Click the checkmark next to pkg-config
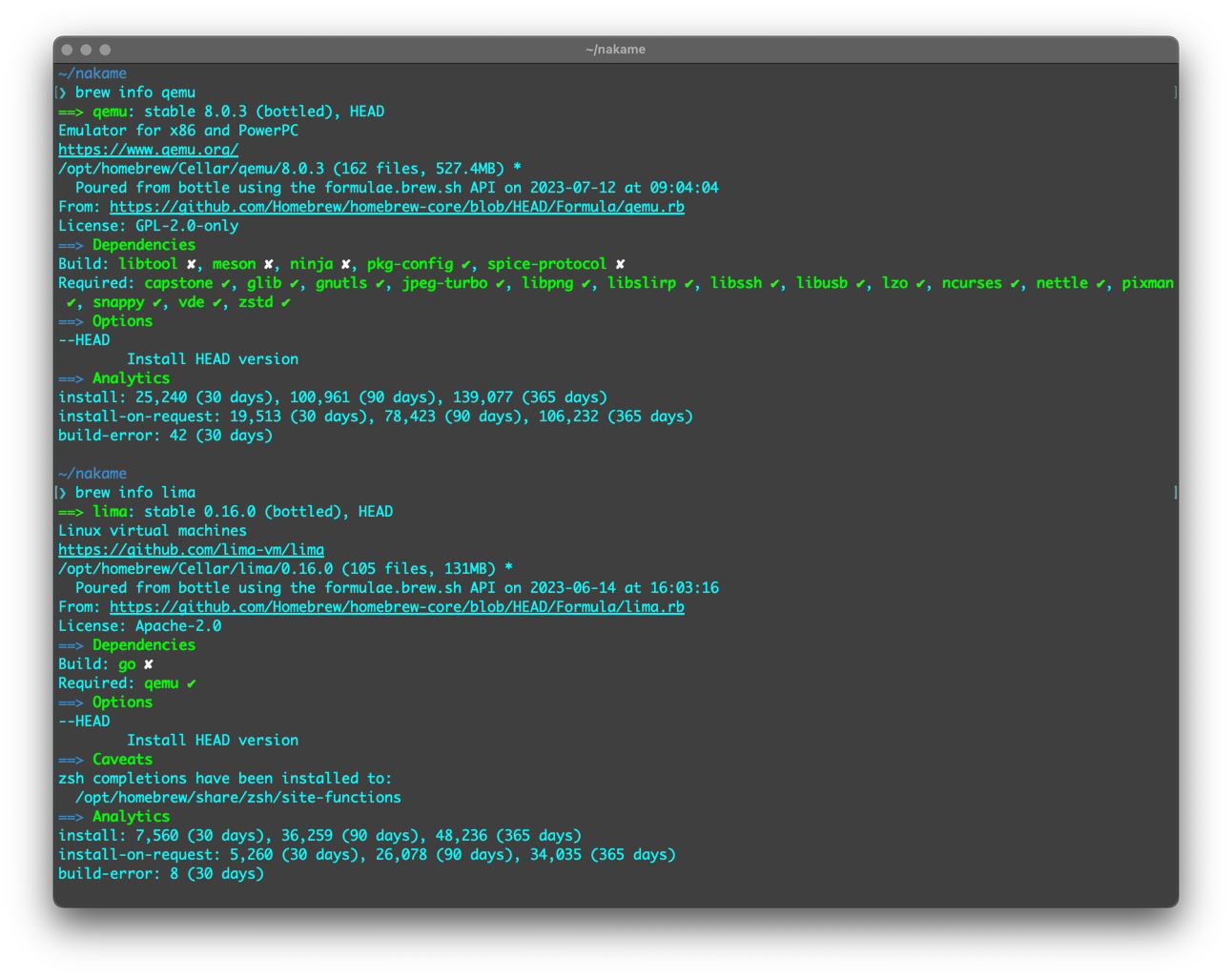 tap(465, 264)
